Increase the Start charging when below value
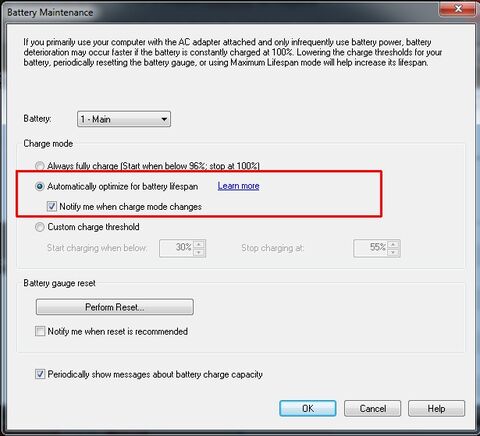 [199, 244]
